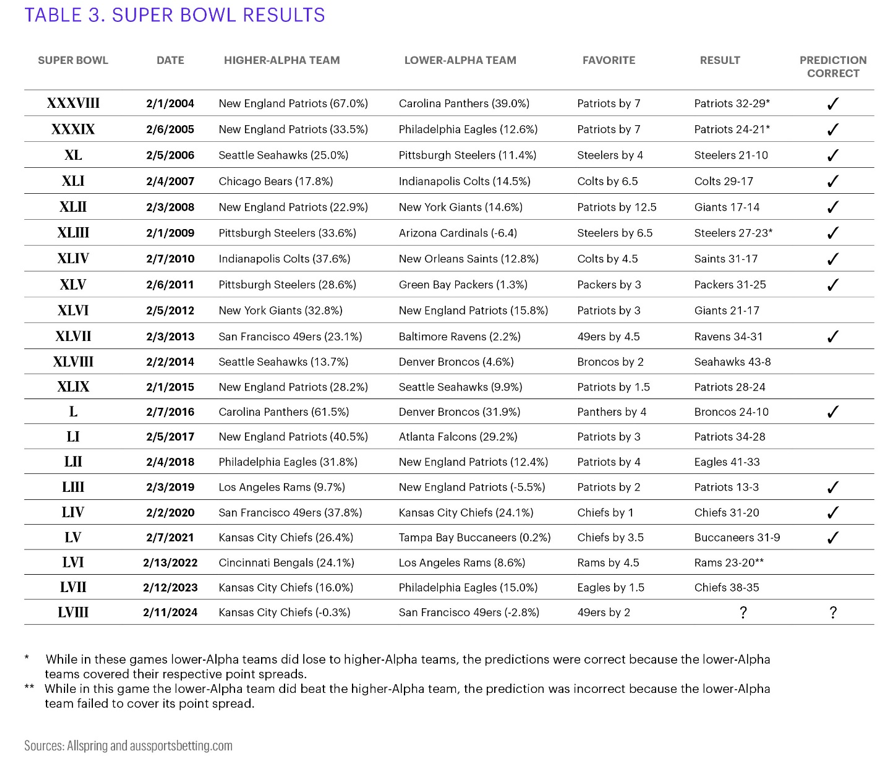Click 'New Orleans Saints (12.8%)'
This screenshot has width=895, height=762.
pyautogui.click(x=468, y=259)
